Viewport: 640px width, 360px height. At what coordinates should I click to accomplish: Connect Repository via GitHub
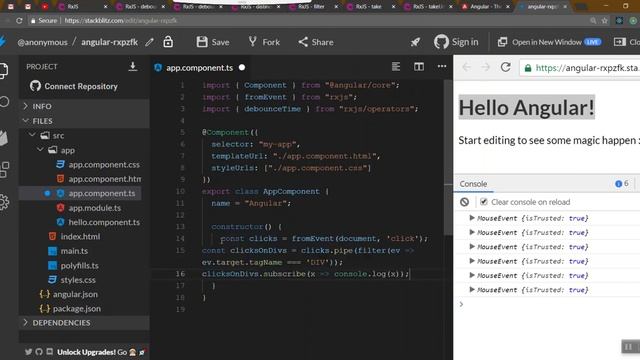point(74,86)
